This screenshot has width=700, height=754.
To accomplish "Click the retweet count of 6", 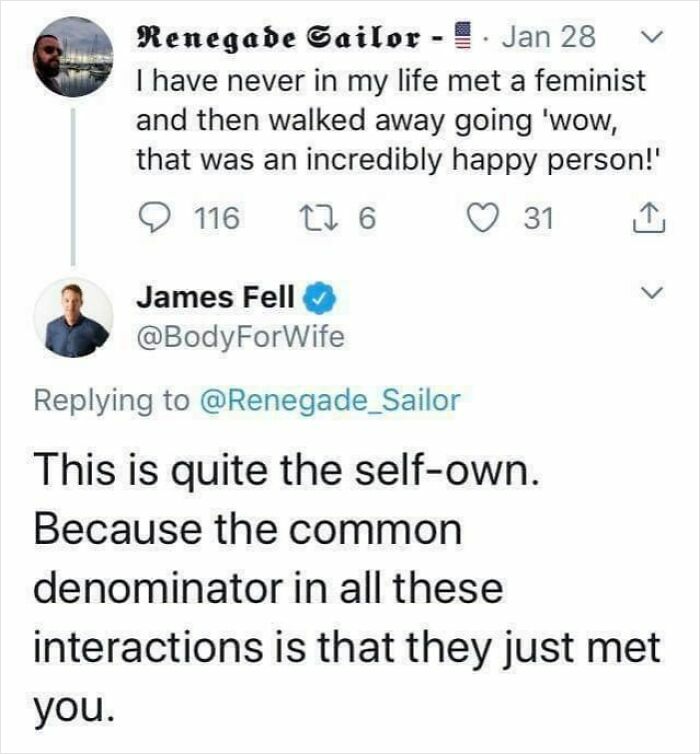I will pyautogui.click(x=367, y=217).
